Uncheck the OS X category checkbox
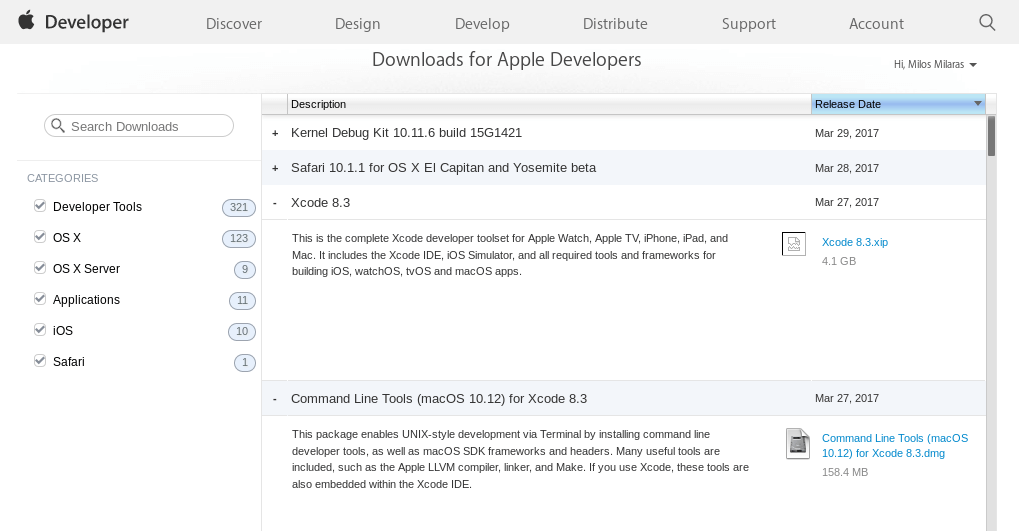This screenshot has width=1019, height=531. coord(40,237)
